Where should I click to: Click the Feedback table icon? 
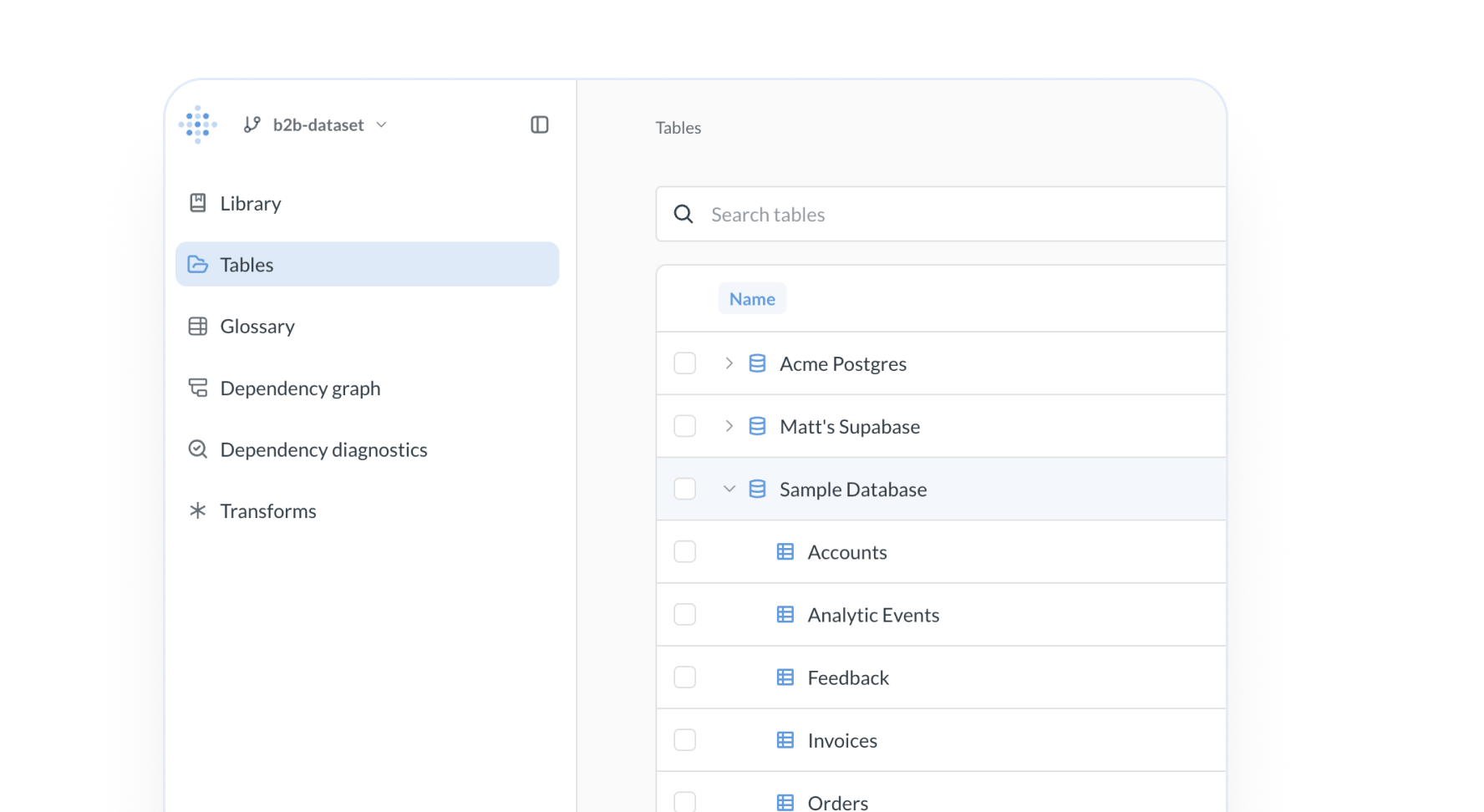click(785, 677)
